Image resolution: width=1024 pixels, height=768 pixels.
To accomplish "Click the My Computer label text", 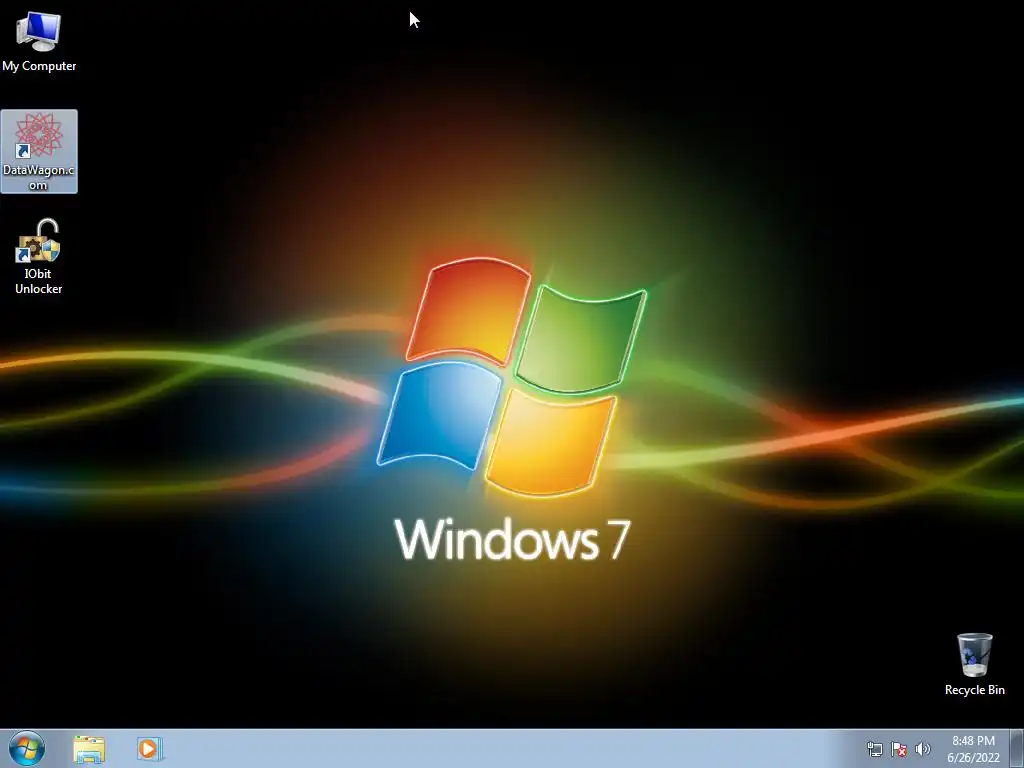I will click(39, 66).
